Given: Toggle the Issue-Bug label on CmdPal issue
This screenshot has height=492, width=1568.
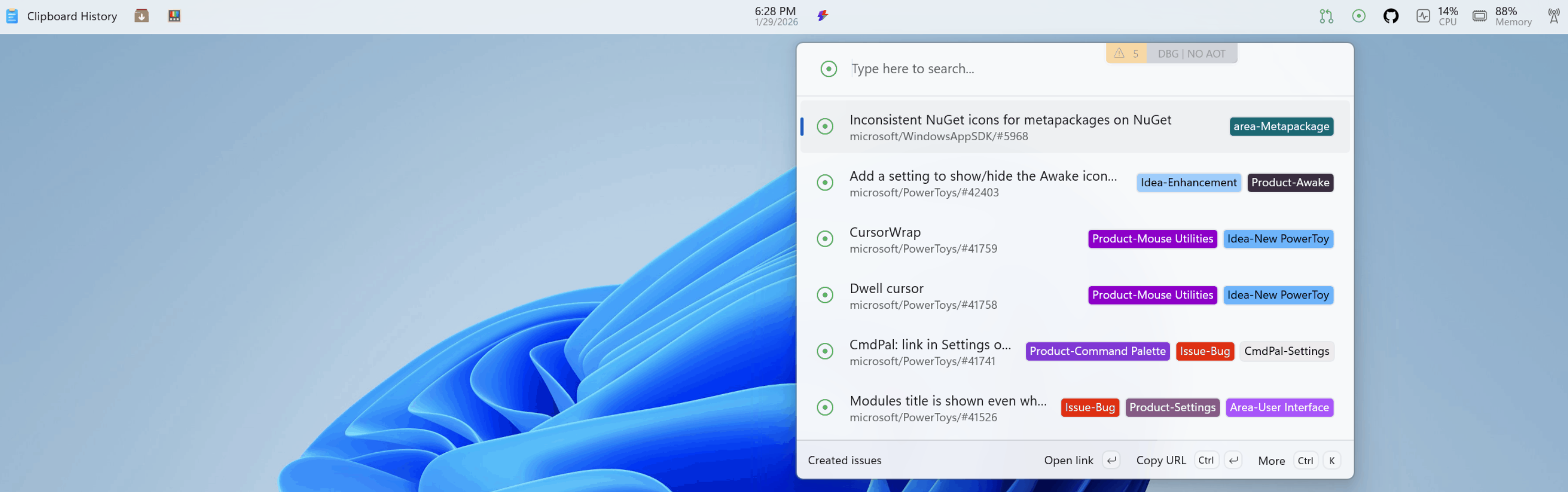Looking at the screenshot, I should click(x=1205, y=351).
